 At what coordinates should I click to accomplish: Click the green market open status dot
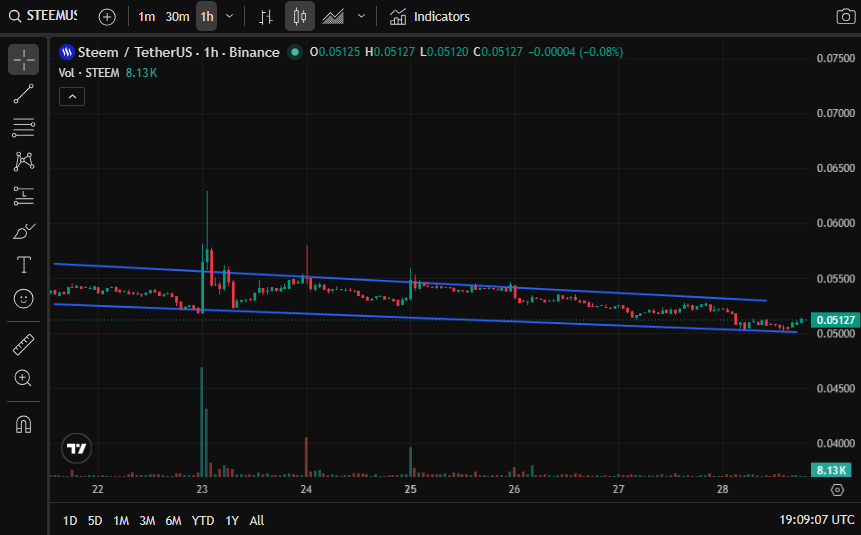(x=295, y=52)
